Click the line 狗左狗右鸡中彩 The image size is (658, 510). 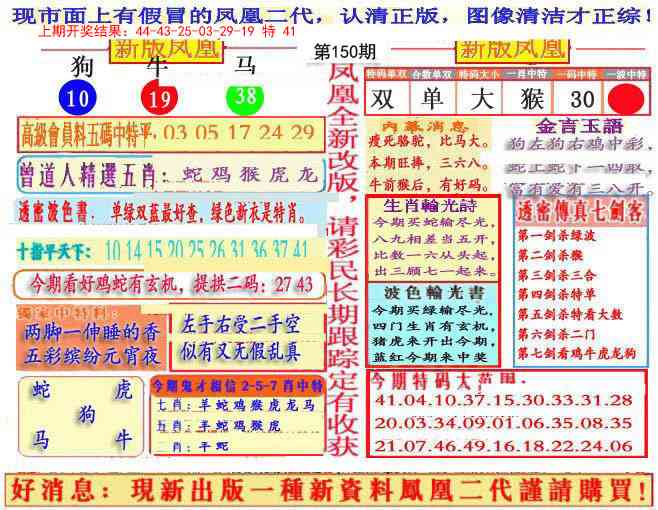tap(580, 144)
